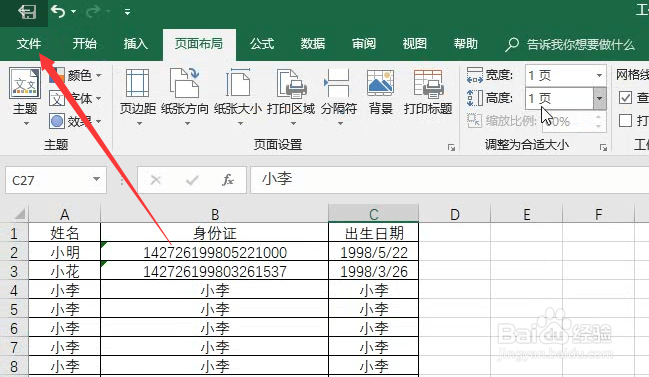Screen dimensions: 649x377
Task: Click the Name Box showing C27
Action: (56, 180)
